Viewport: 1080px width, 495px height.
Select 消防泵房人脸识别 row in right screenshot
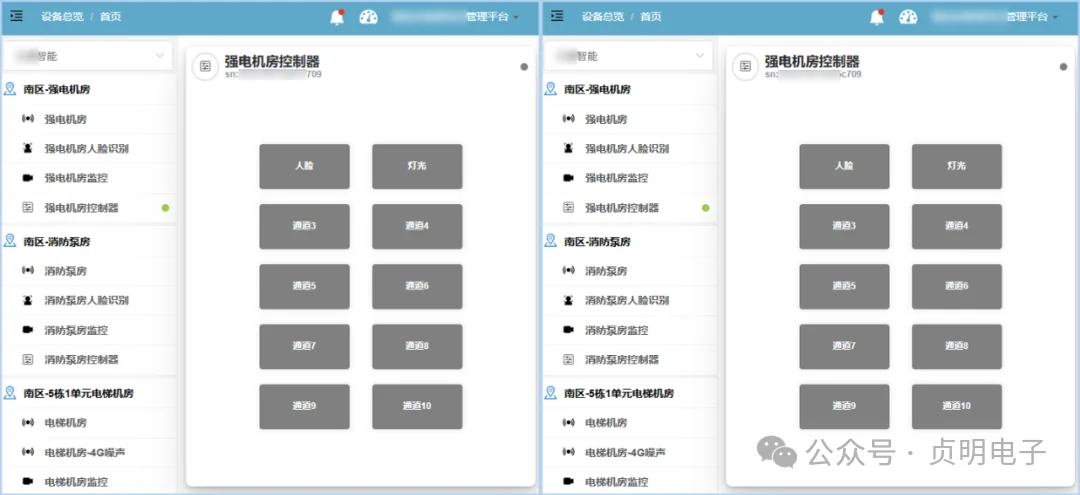[629, 300]
